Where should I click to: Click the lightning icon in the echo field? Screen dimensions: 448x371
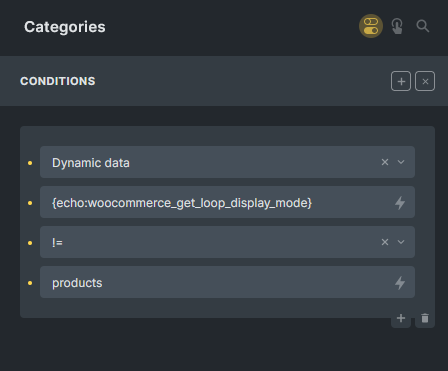400,202
